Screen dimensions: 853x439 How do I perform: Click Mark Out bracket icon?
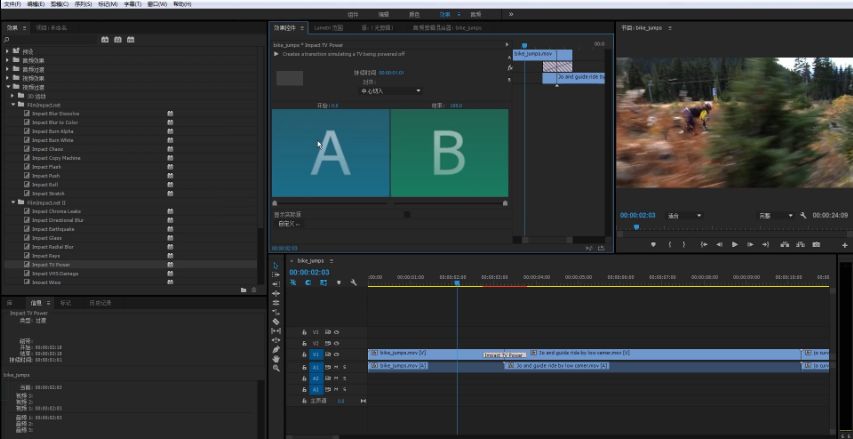[684, 245]
